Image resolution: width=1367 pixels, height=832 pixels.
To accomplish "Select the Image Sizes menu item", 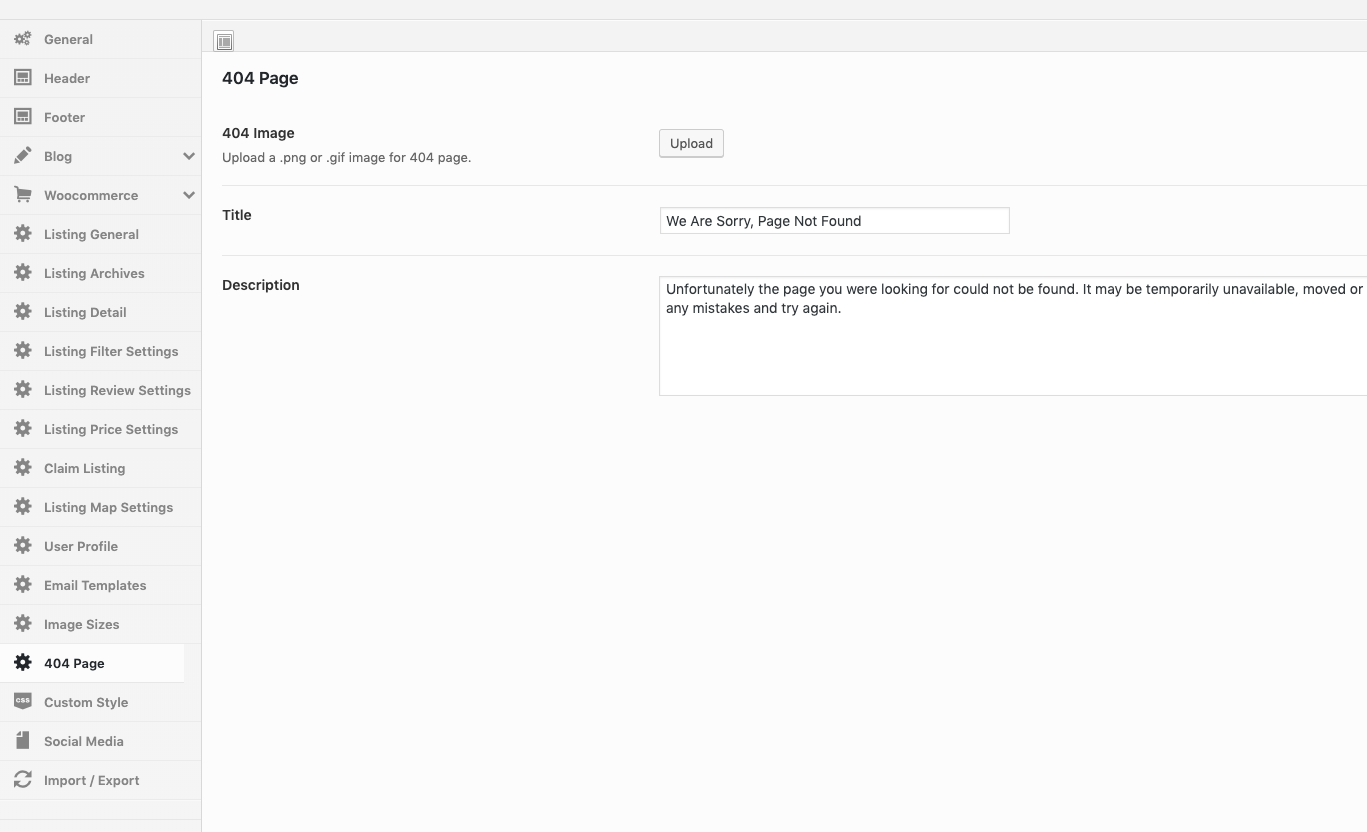I will [81, 624].
